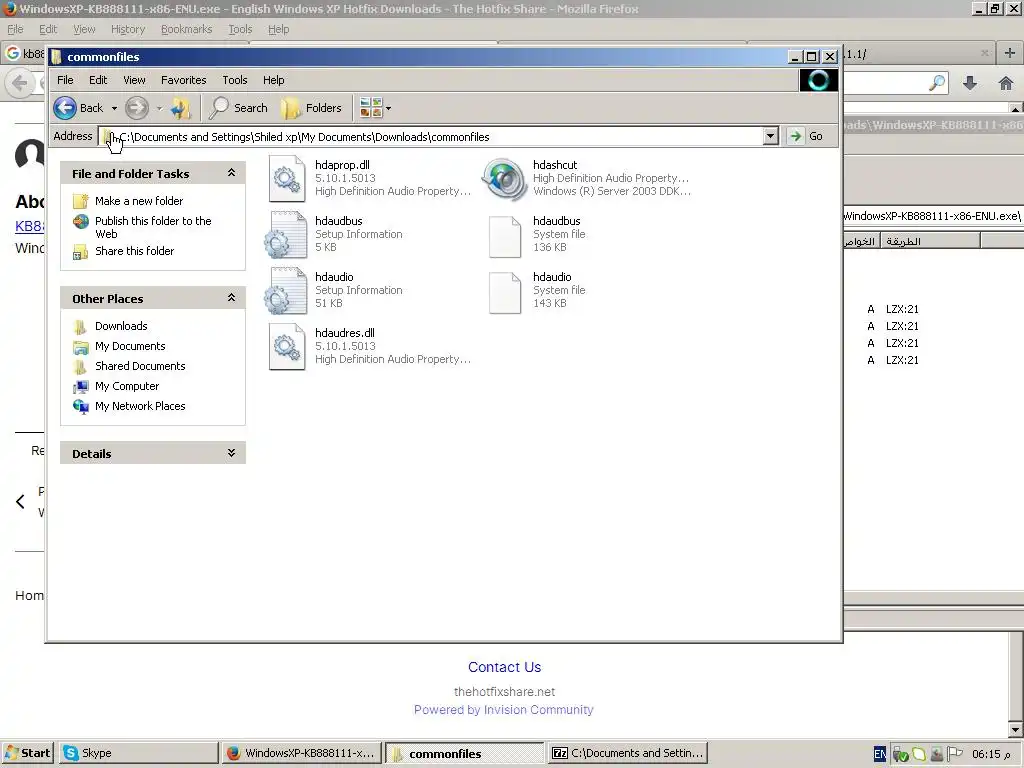Click Make a new folder
1024x768 pixels.
tap(139, 201)
